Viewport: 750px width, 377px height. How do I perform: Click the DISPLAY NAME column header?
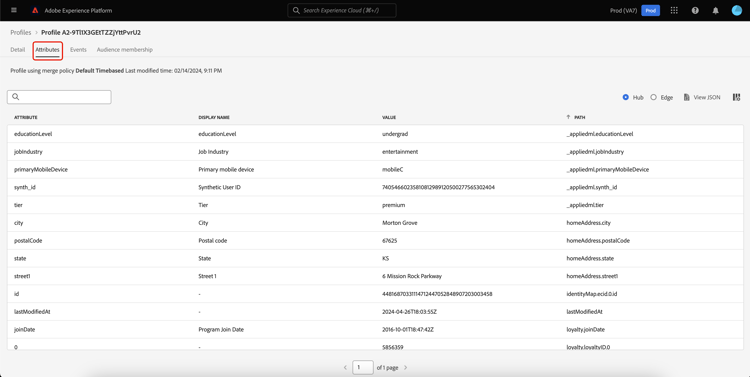click(214, 117)
